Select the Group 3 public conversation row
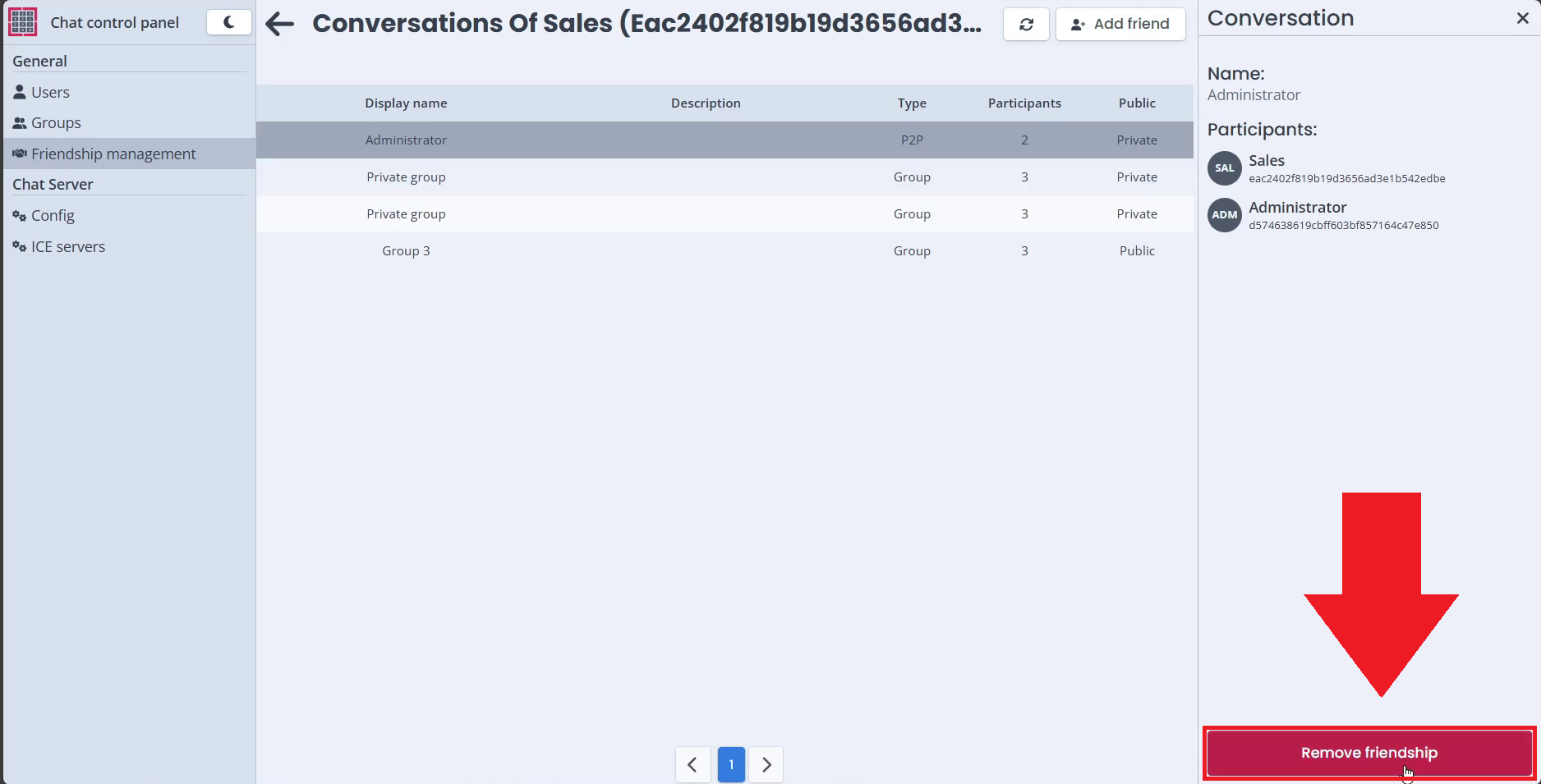The height and width of the screenshot is (784, 1541). tap(724, 251)
